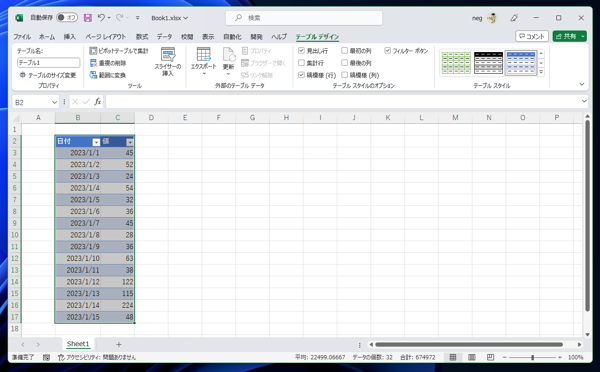Click the macro record icon in status bar
This screenshot has width=600, height=372.
(46, 357)
